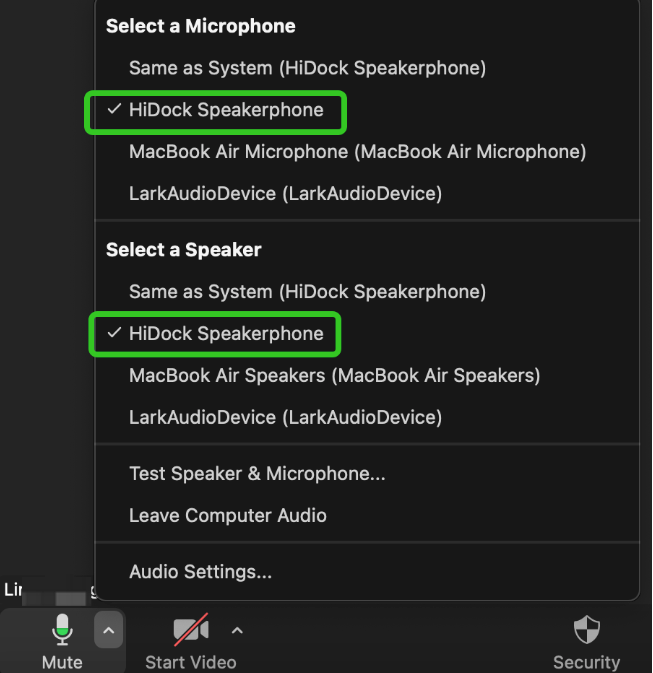Collapse audio options chevron beside Mute

[x=109, y=630]
